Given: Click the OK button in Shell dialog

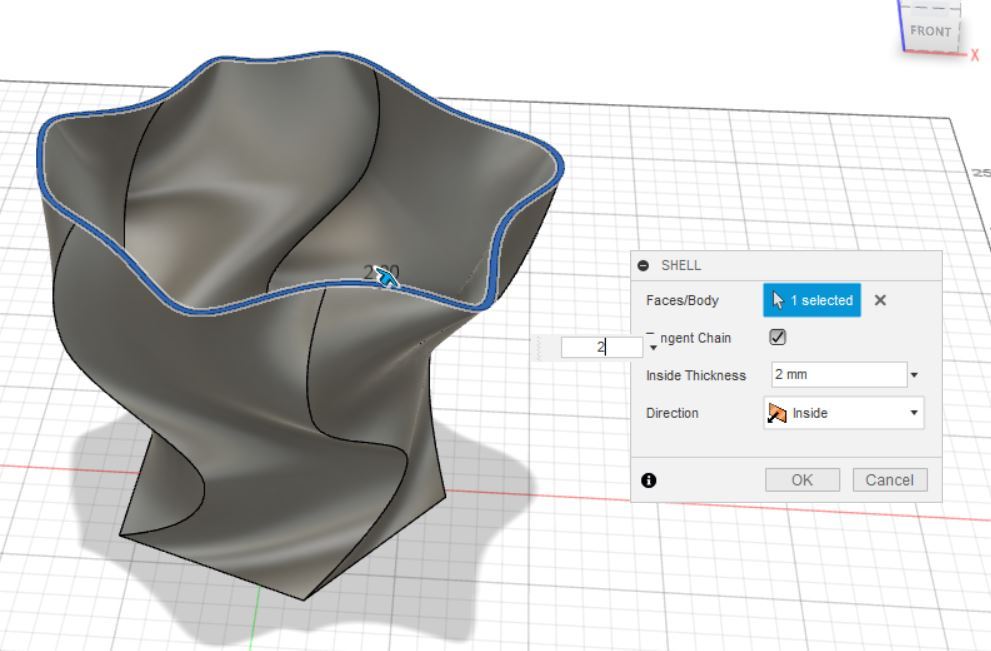Looking at the screenshot, I should coord(802,480).
